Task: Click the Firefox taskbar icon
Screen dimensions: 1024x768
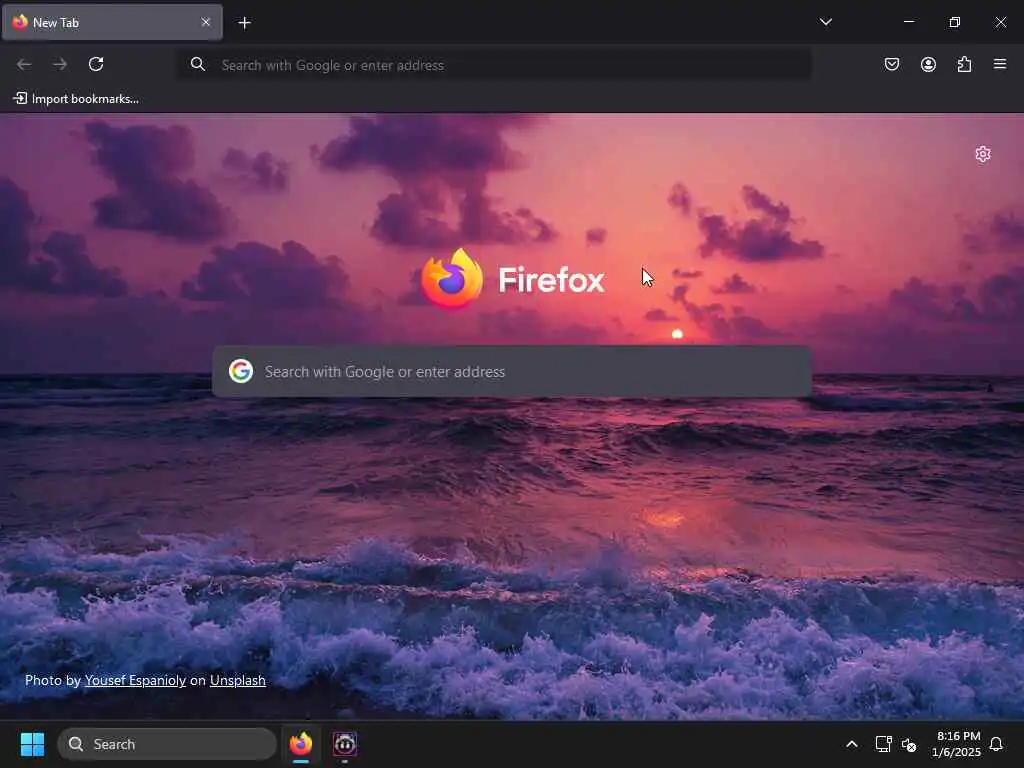Action: tap(301, 744)
